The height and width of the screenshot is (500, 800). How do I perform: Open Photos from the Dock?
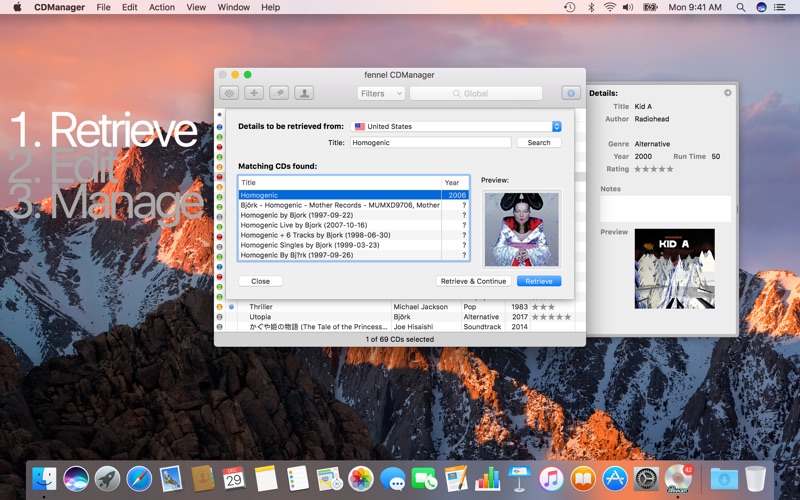(361, 479)
